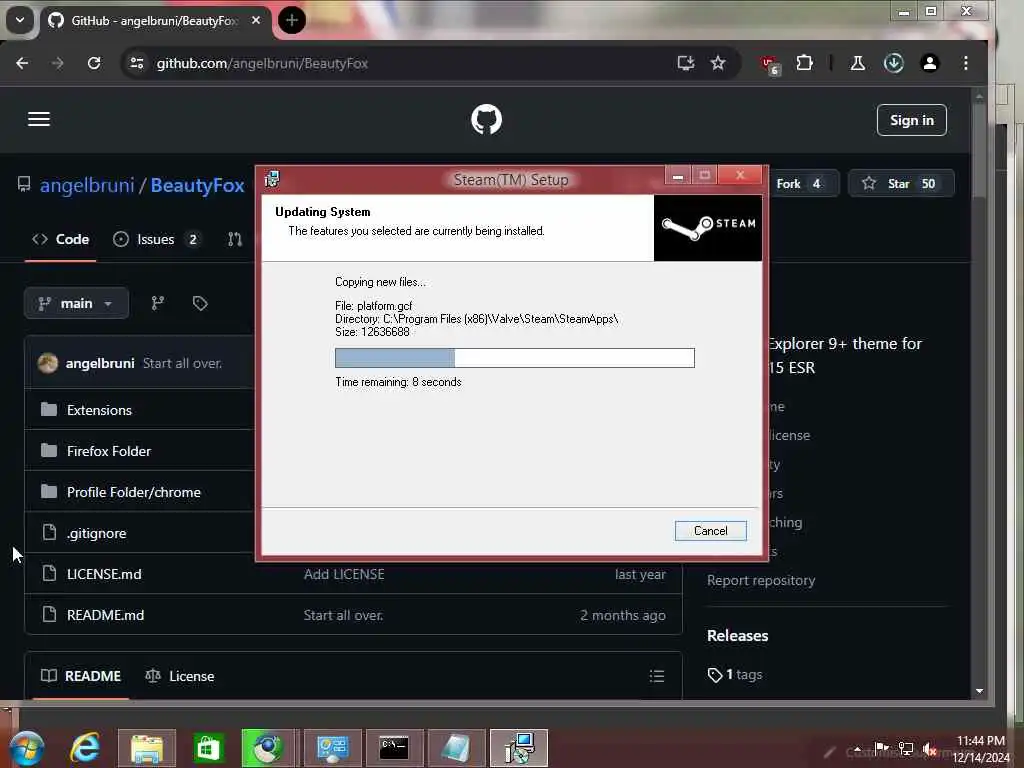Screen dimensions: 1024x768
Task: Click the GitHub Octocat logo
Action: tap(487, 120)
